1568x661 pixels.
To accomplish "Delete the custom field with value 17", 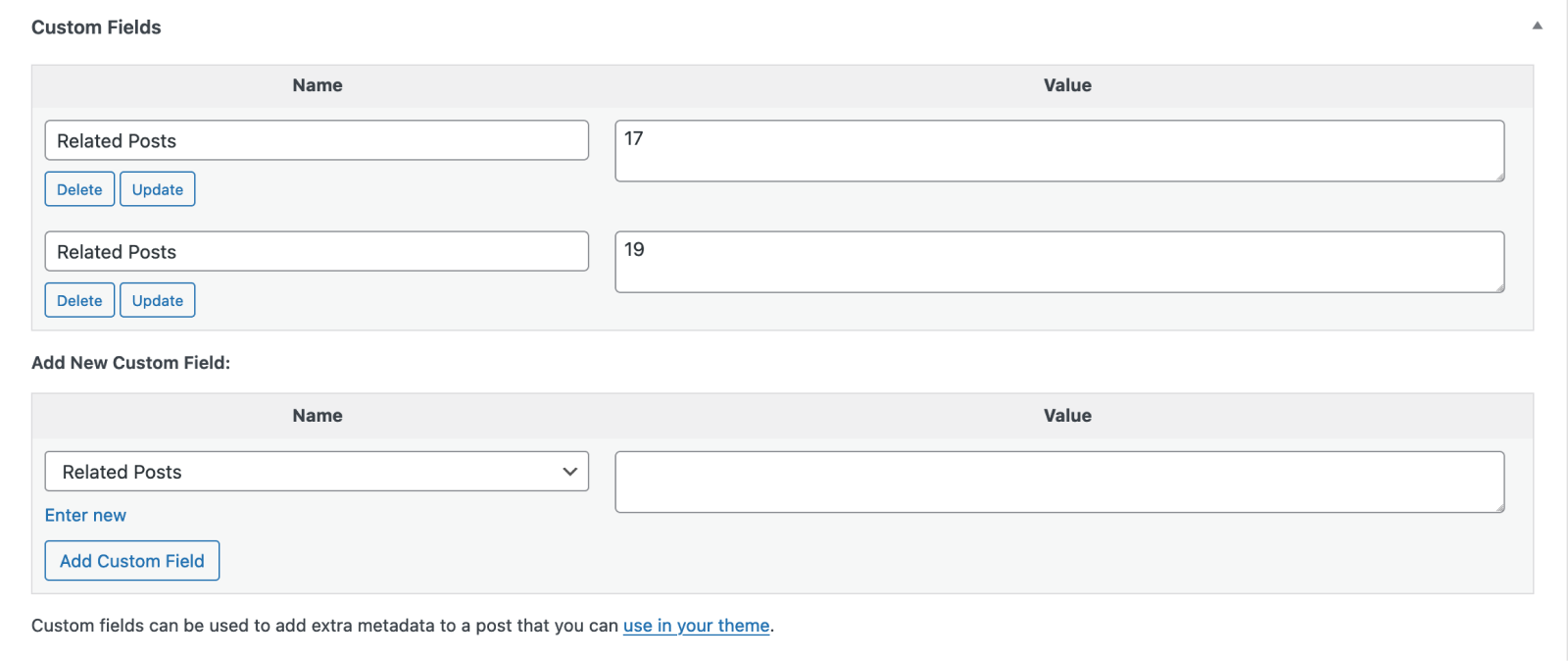I will 79,189.
